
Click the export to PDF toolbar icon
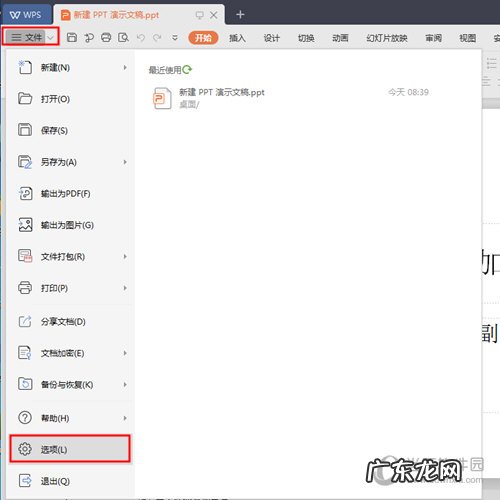tap(89, 38)
